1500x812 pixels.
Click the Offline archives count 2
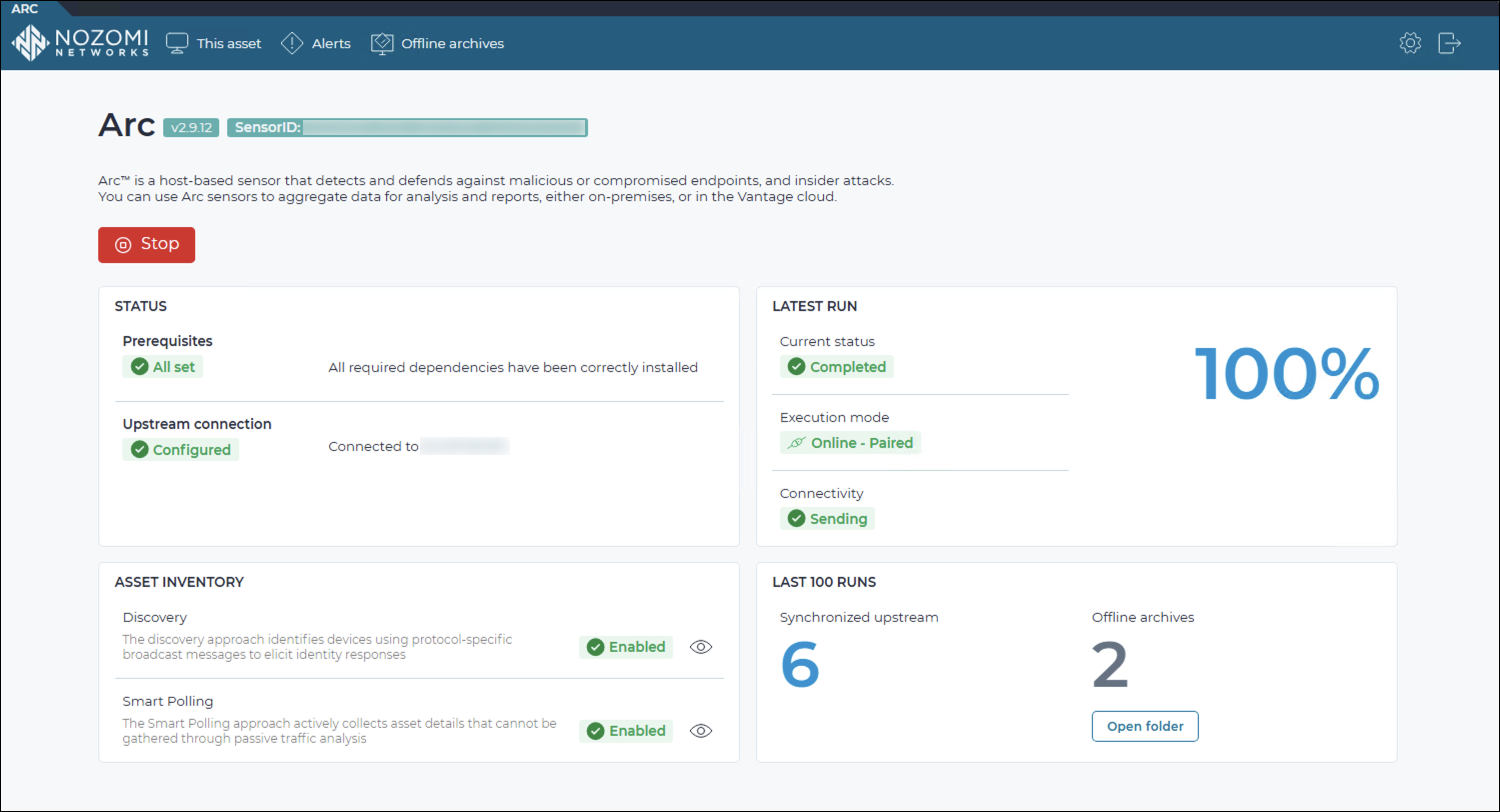click(x=1110, y=664)
